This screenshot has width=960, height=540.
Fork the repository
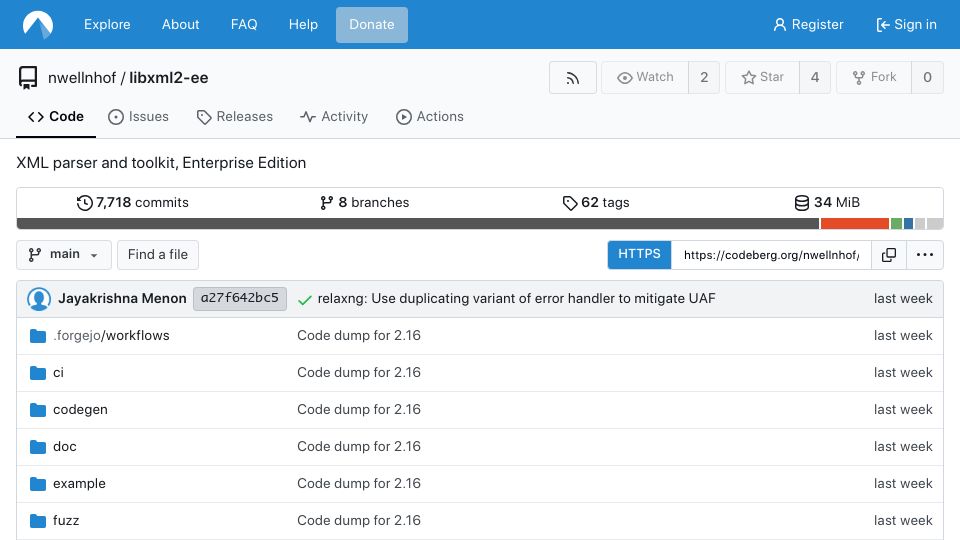coord(874,77)
